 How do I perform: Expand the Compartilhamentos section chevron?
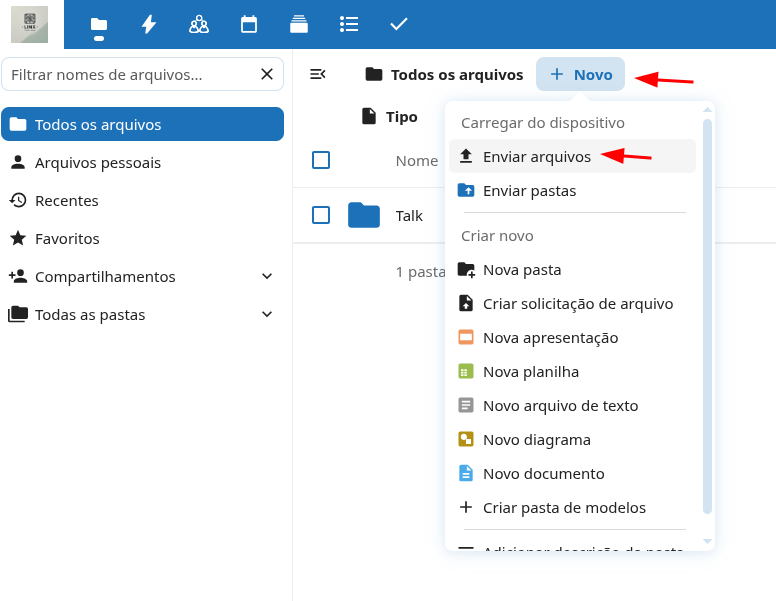(x=267, y=276)
